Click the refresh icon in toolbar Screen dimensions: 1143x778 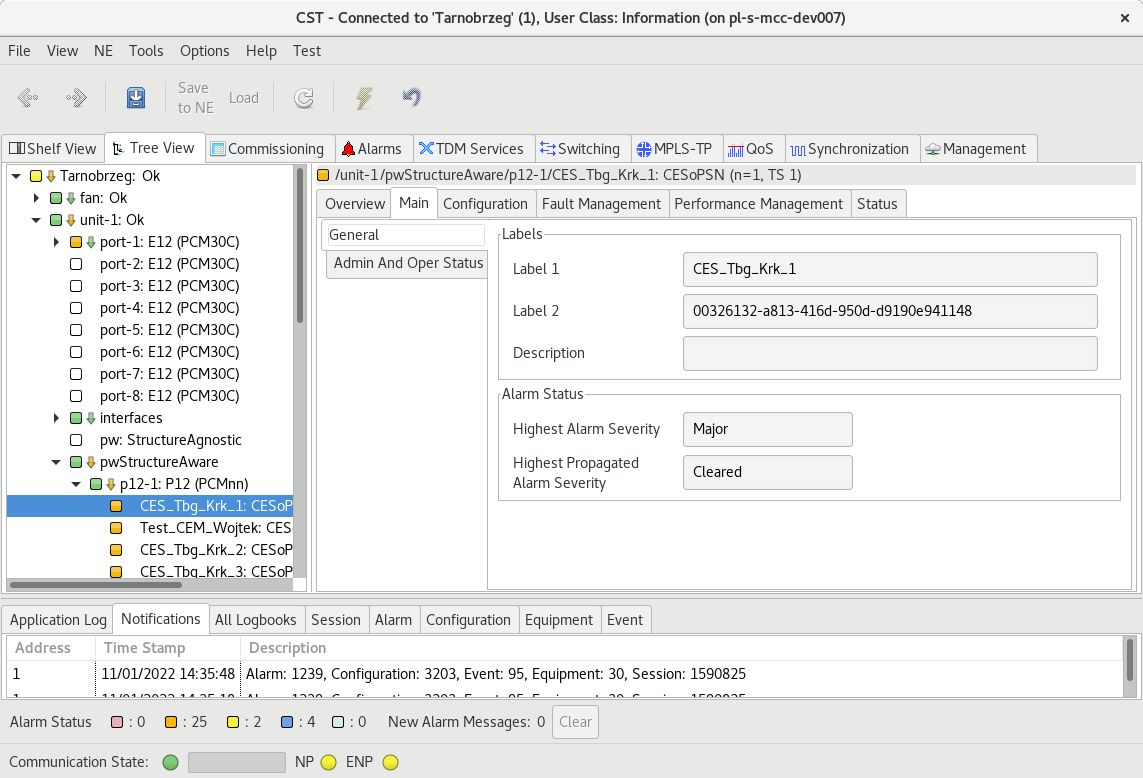[x=304, y=98]
